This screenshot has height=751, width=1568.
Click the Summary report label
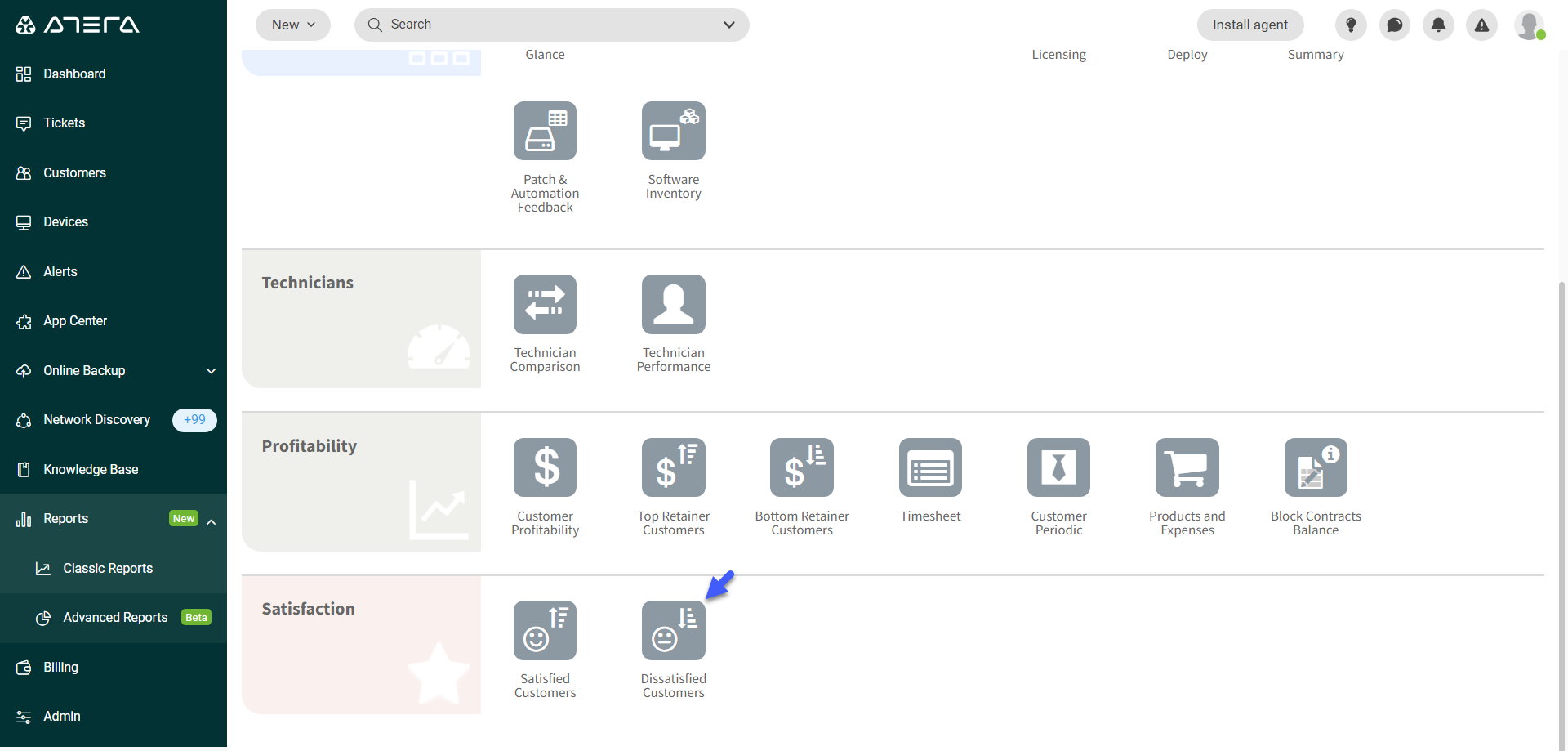click(1316, 55)
